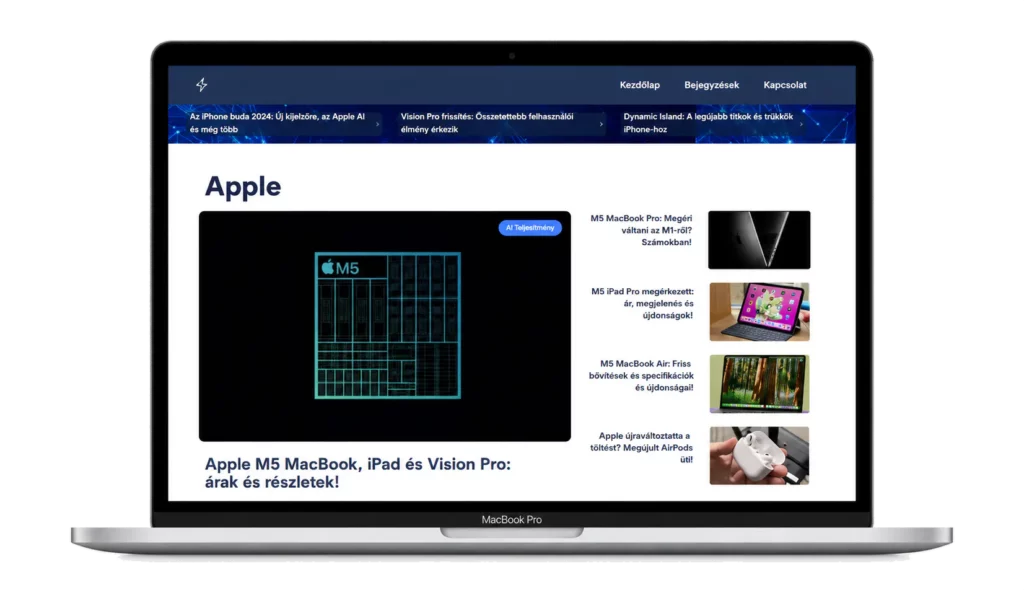Open the Kezdőlap menu item
Viewport: 1024px width, 590px height.
(639, 85)
